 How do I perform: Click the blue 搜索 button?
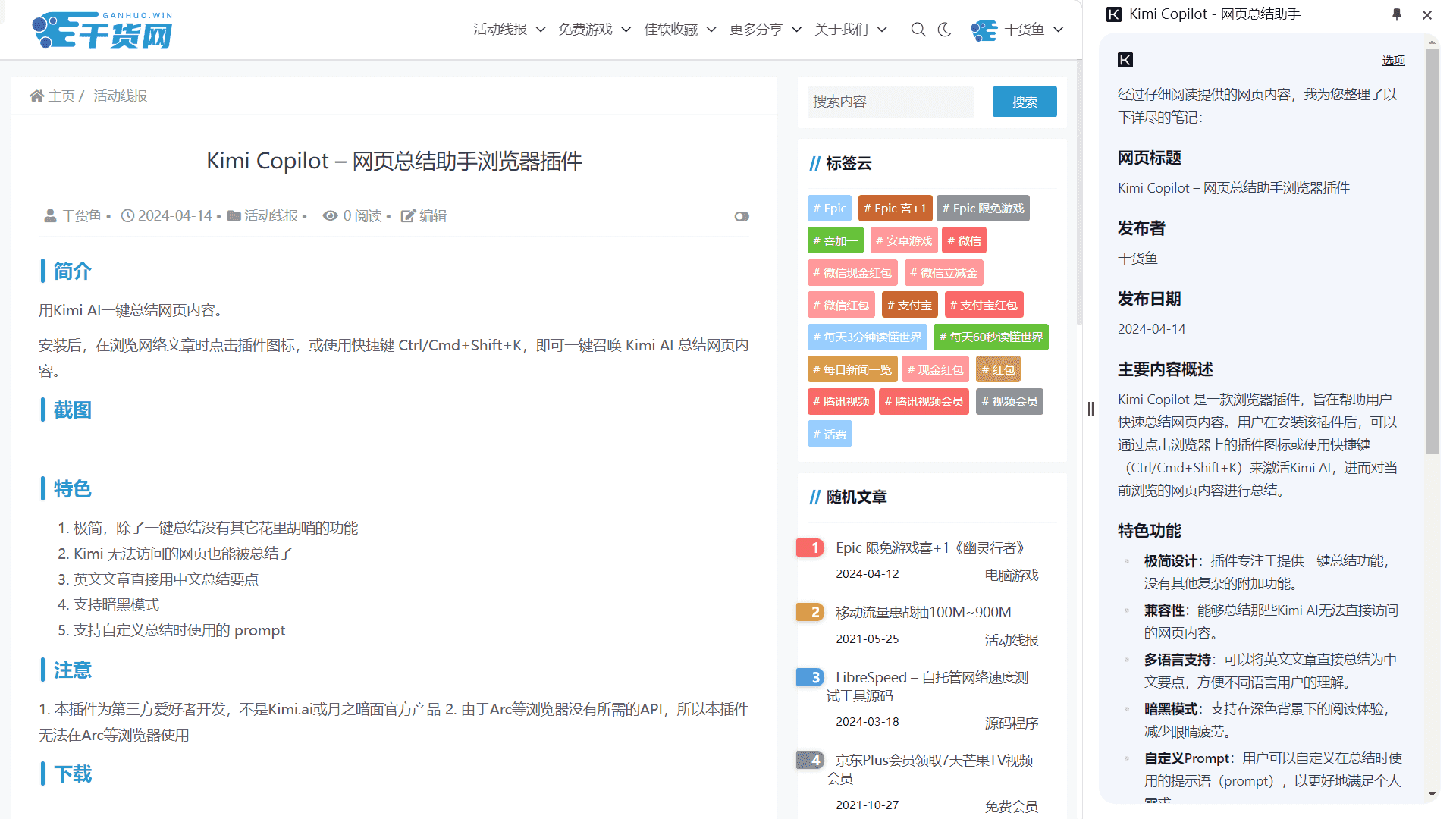[1025, 102]
